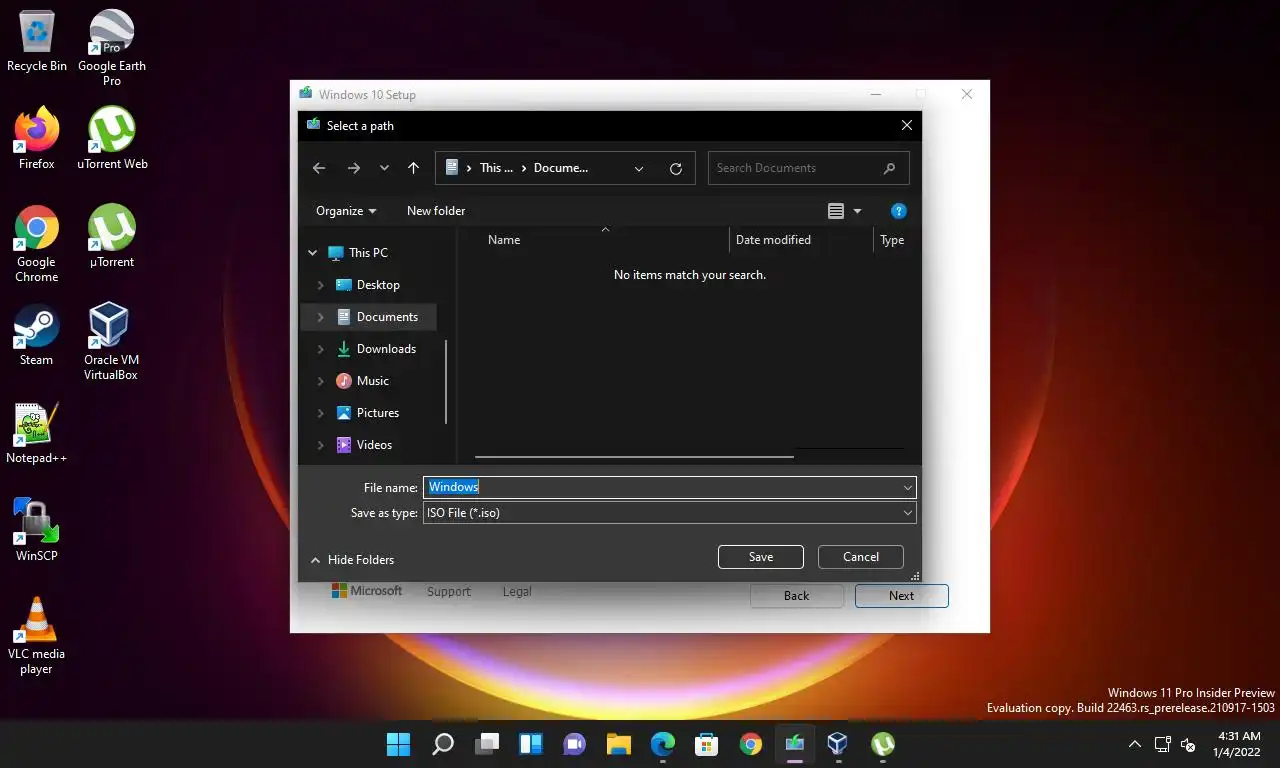
Task: Select WinSCP desktop shortcut
Action: click(37, 531)
